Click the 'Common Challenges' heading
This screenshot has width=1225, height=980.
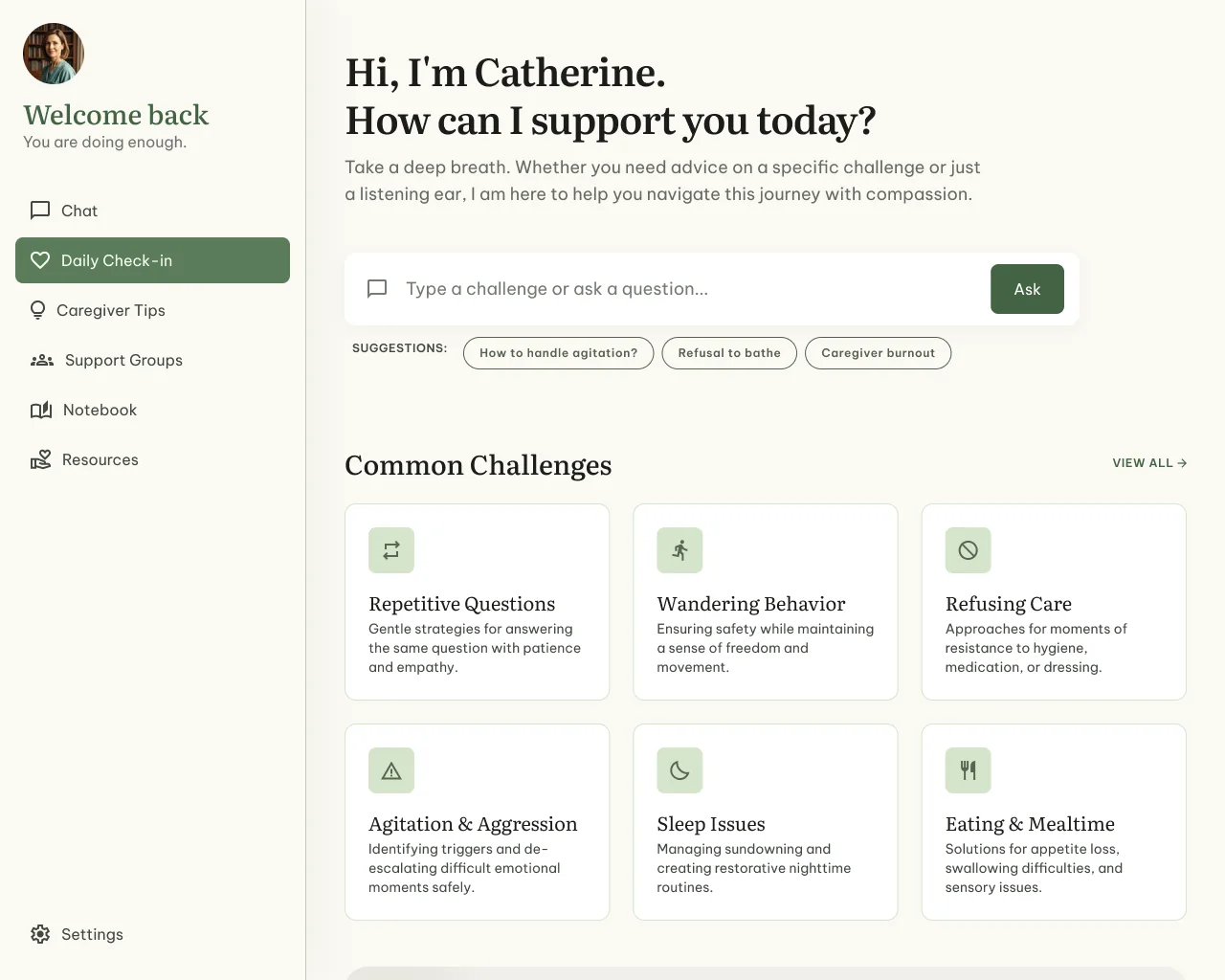coord(478,465)
